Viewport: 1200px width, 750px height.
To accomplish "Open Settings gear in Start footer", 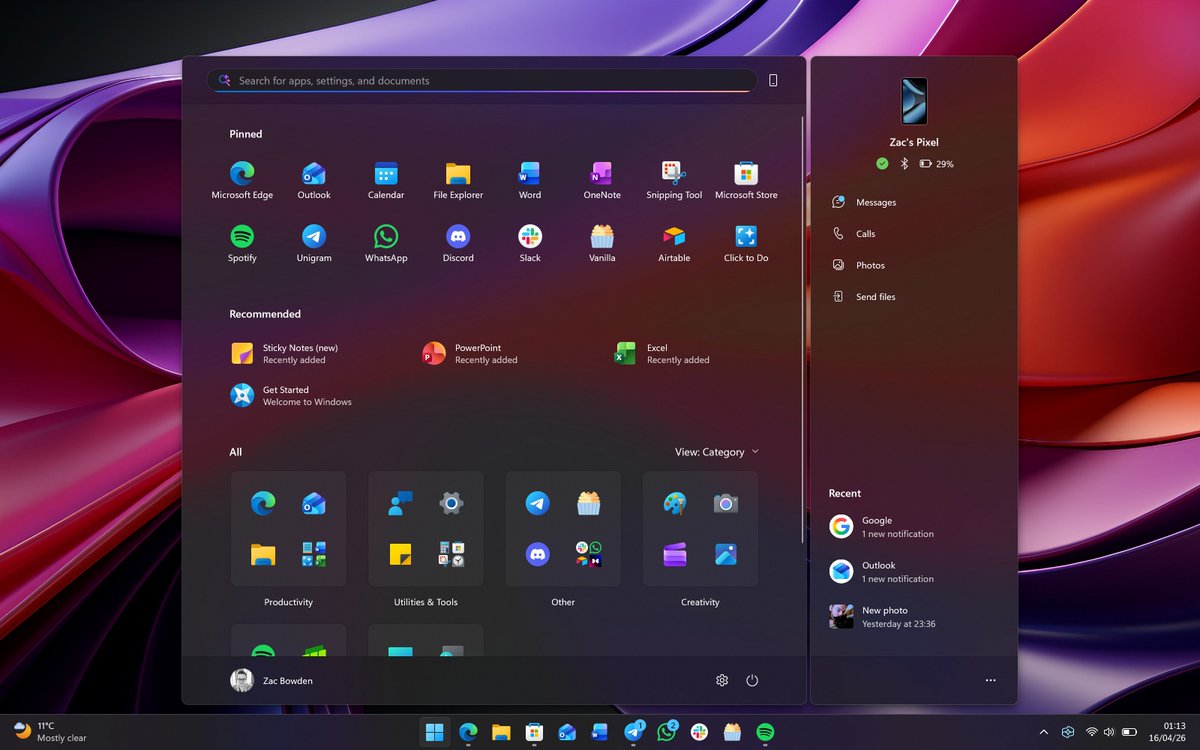I will coord(722,680).
